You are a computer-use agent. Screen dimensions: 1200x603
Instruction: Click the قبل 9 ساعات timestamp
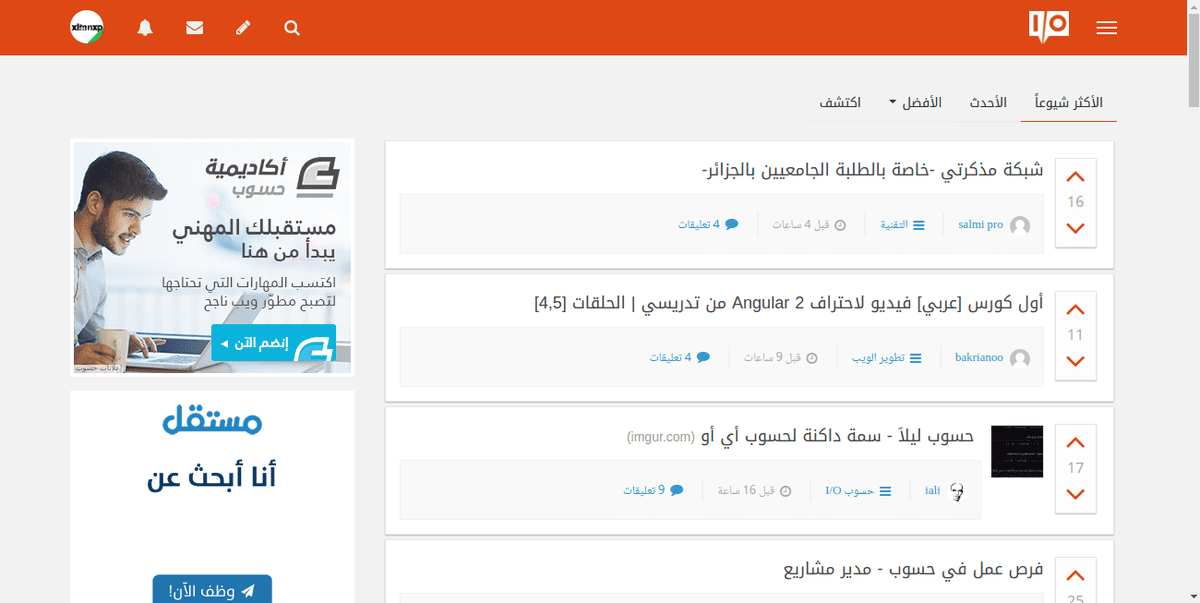click(x=781, y=358)
